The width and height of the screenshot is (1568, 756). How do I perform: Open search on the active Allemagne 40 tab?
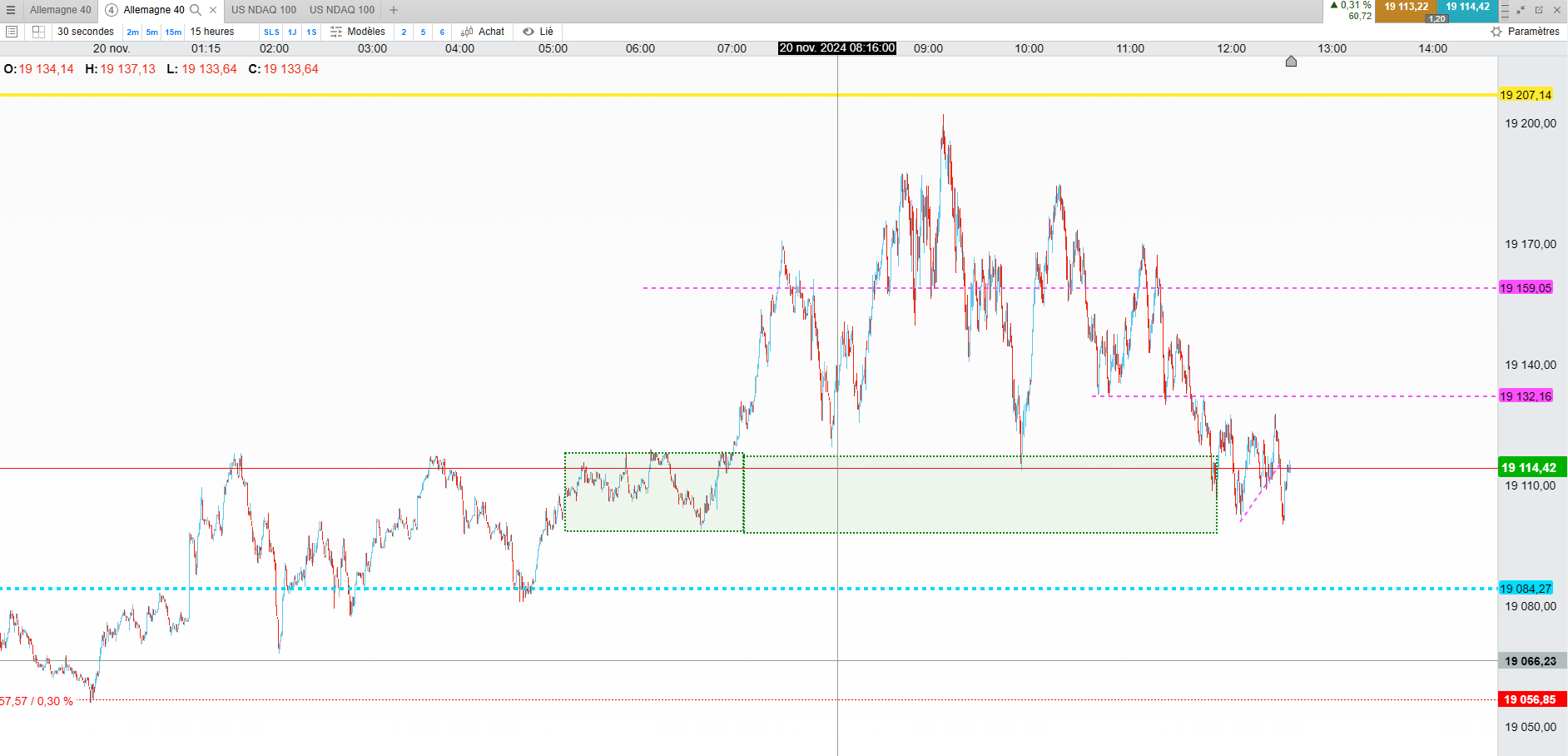tap(196, 10)
